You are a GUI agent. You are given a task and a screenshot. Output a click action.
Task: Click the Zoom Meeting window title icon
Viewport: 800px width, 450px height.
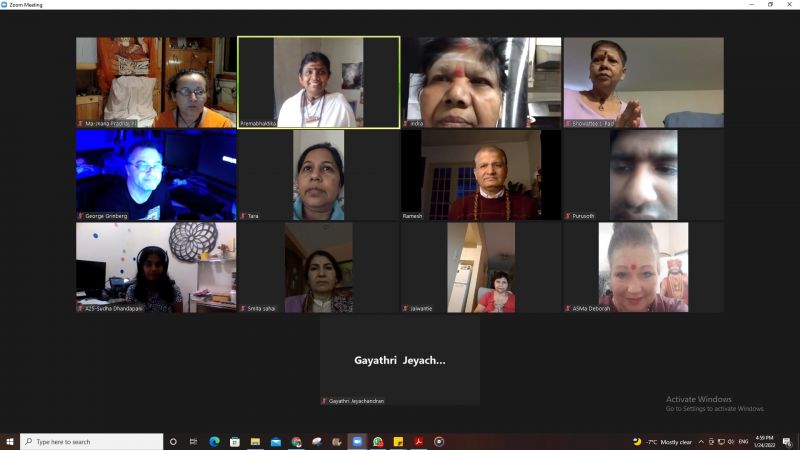[x=4, y=5]
